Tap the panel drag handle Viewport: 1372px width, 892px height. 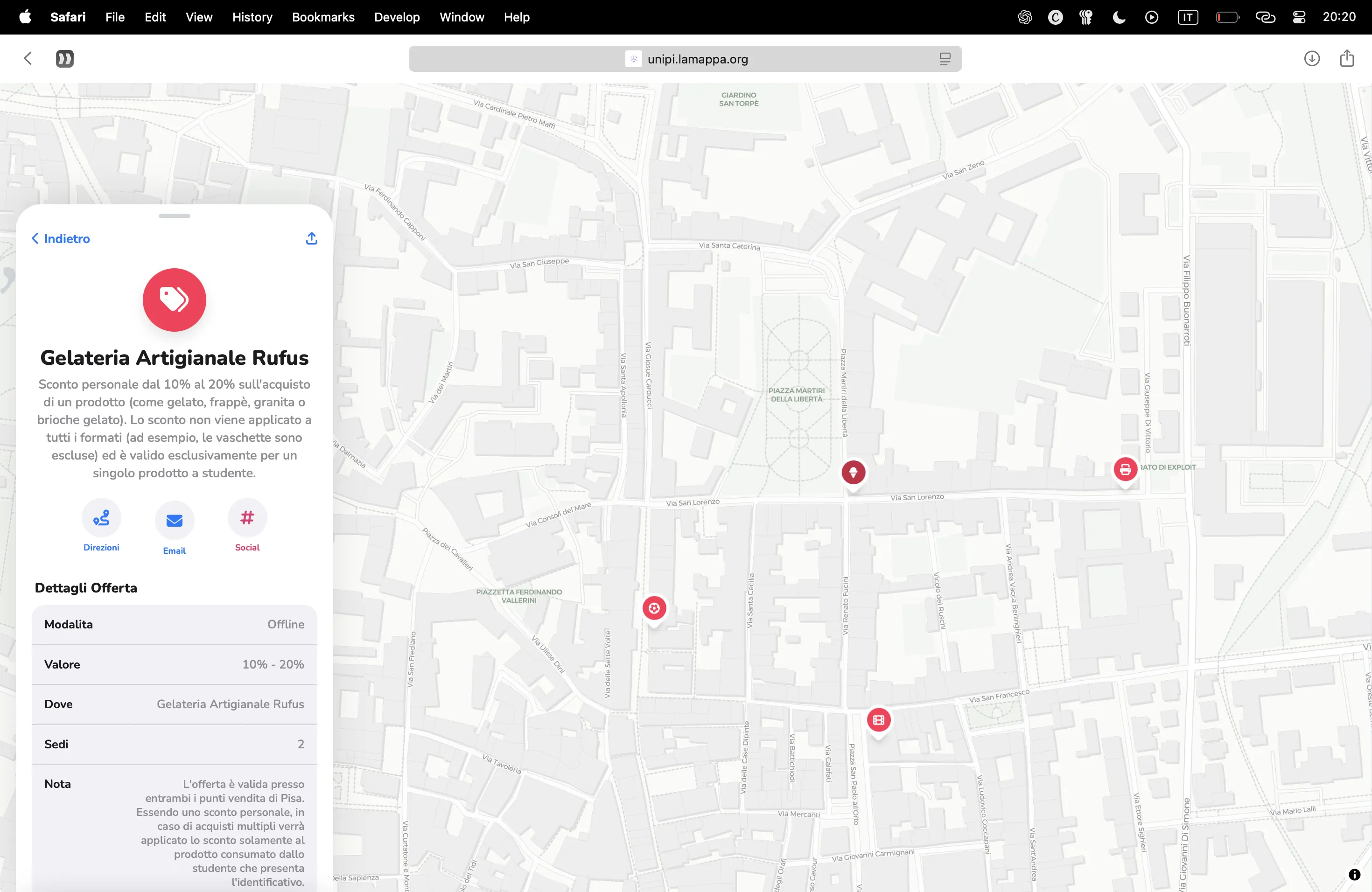point(174,216)
